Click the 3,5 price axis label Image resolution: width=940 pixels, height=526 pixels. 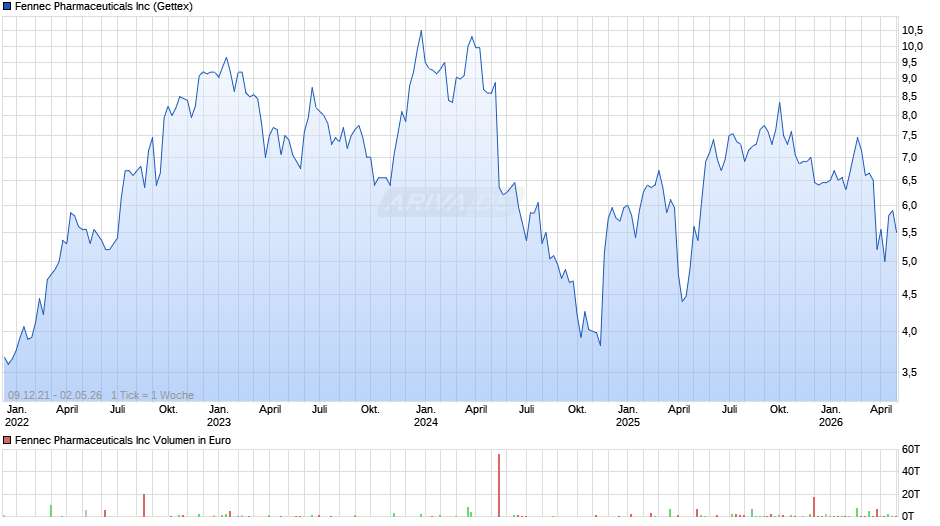(x=909, y=372)
